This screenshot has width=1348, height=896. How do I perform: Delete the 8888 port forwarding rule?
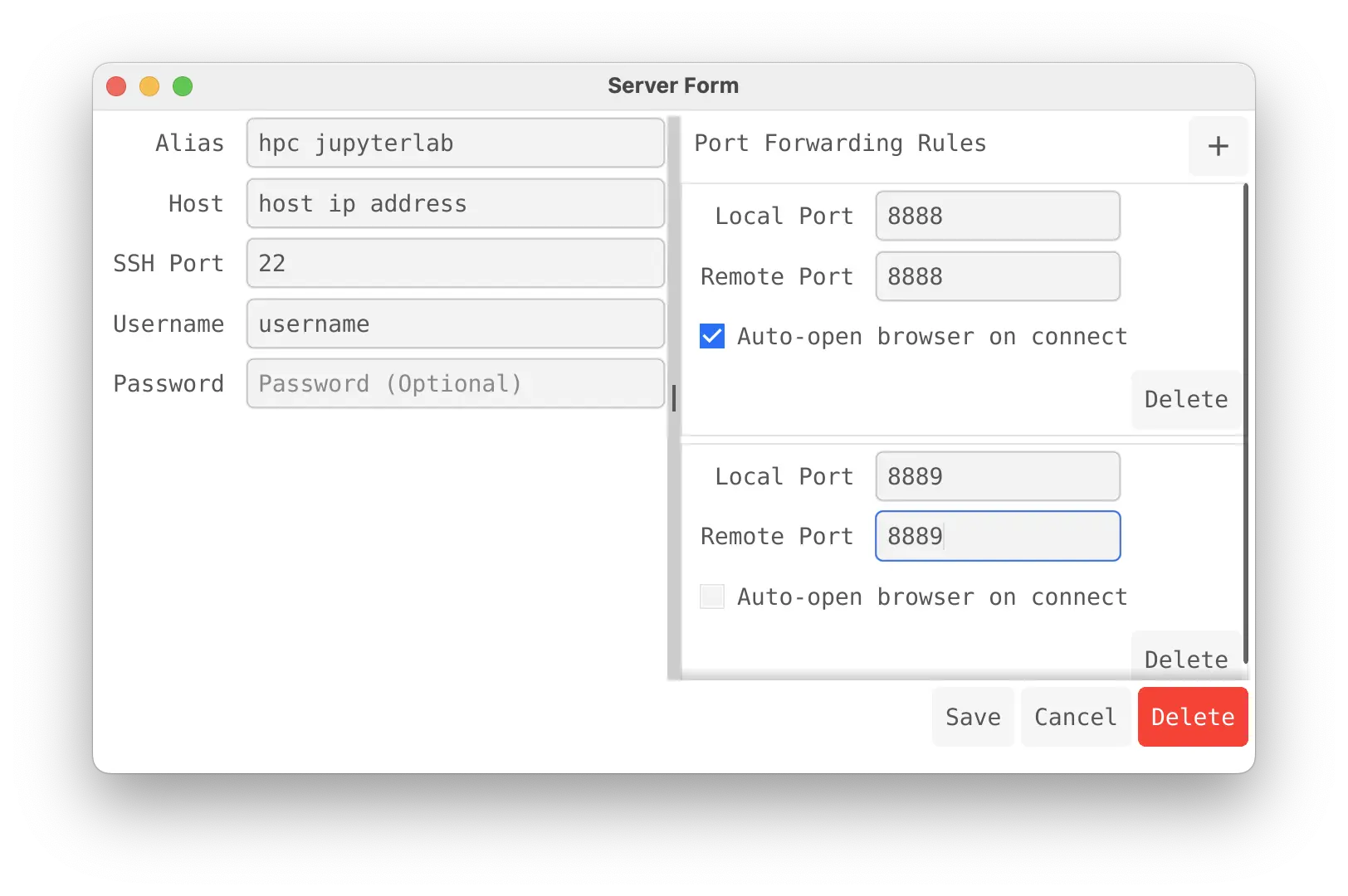coord(1185,399)
